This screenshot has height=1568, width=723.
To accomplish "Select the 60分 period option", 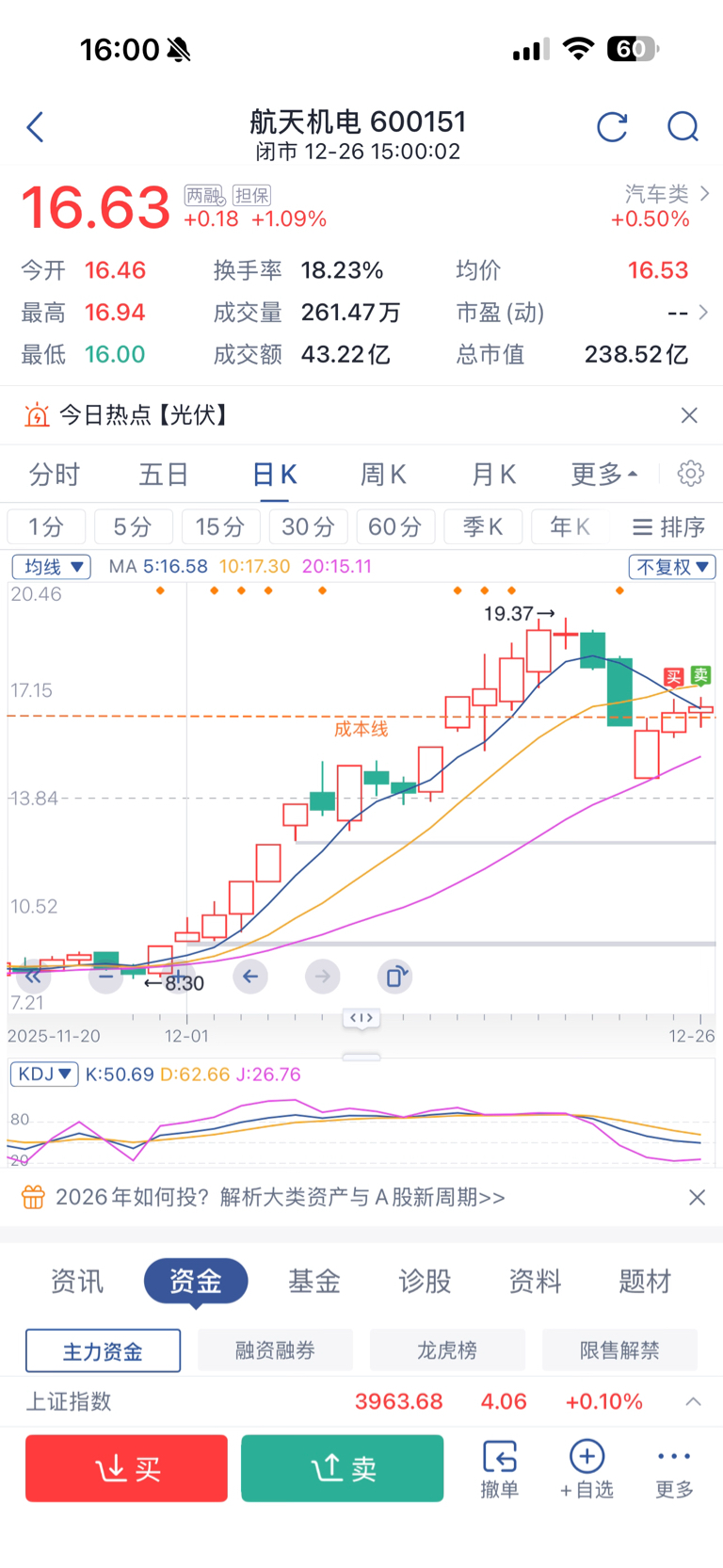I will (395, 526).
